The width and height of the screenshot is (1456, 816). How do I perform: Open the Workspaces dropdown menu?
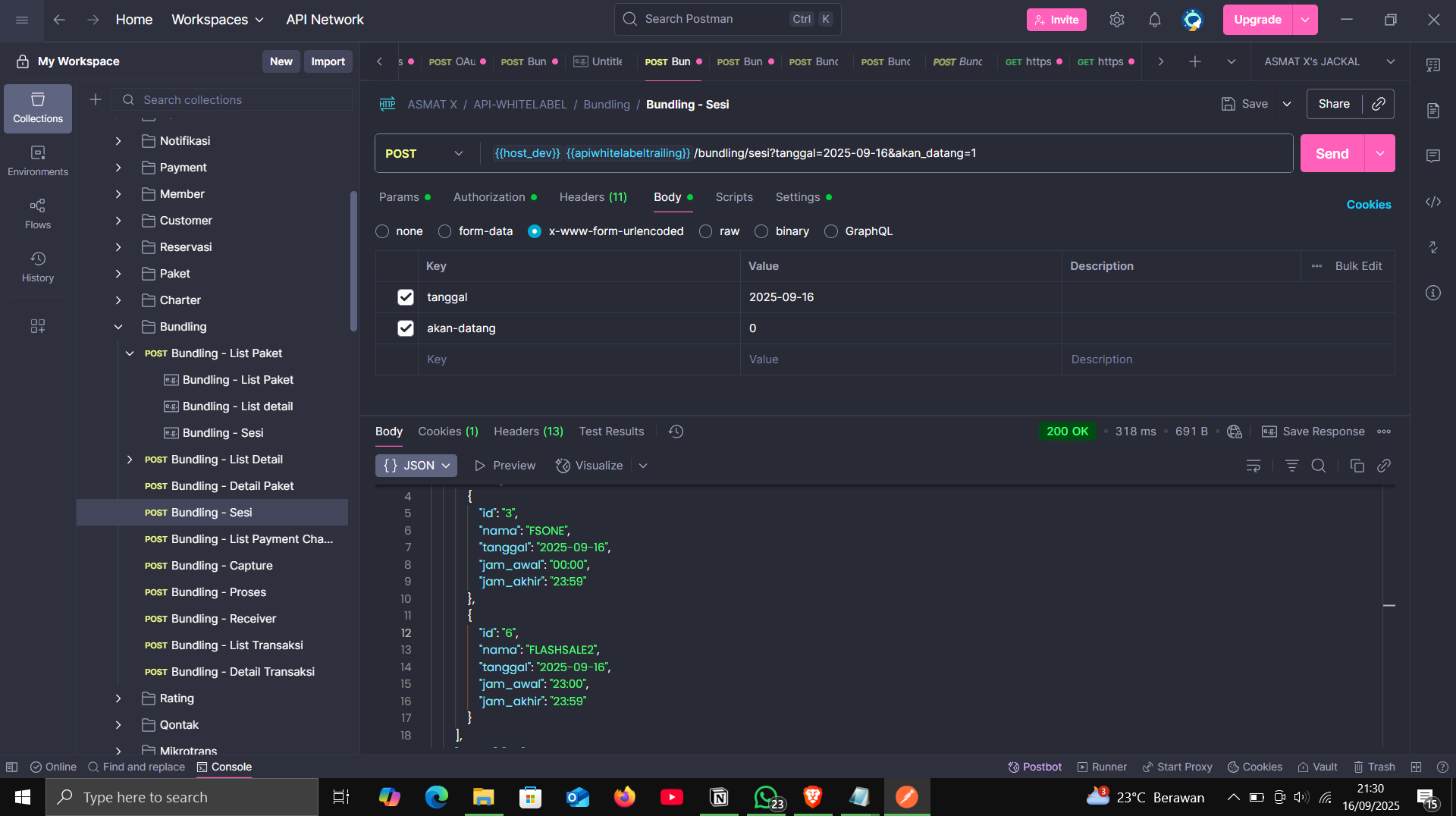[218, 20]
